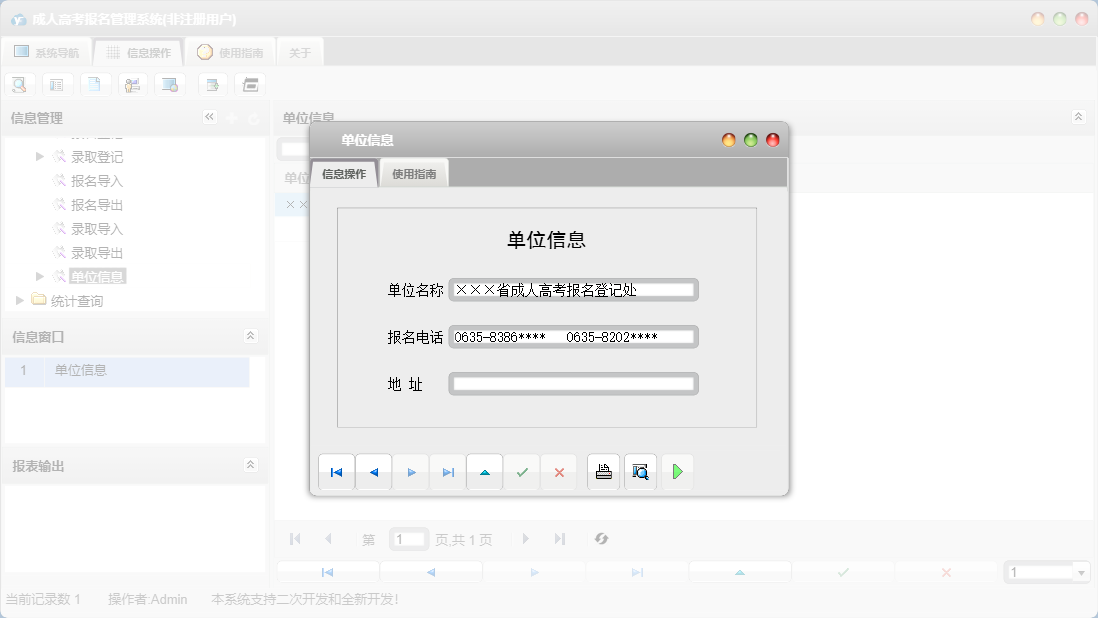Collapse the 报表输出 panel
The height and width of the screenshot is (618, 1098).
click(x=250, y=465)
